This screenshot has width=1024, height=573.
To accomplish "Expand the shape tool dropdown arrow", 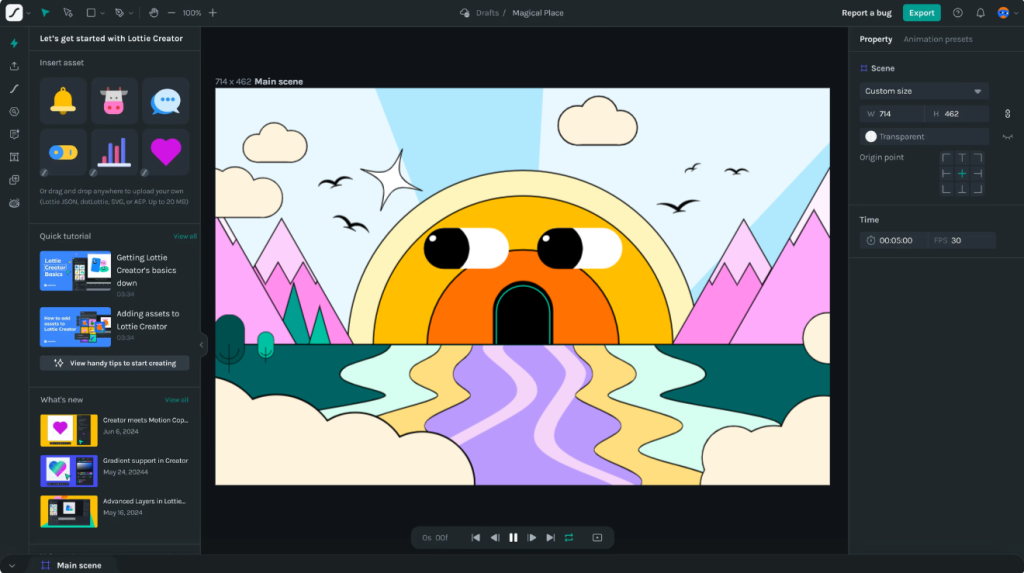I will point(103,13).
